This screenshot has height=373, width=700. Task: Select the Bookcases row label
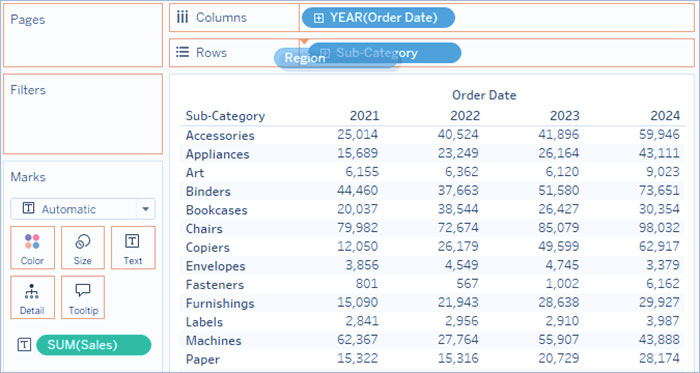click(217, 210)
